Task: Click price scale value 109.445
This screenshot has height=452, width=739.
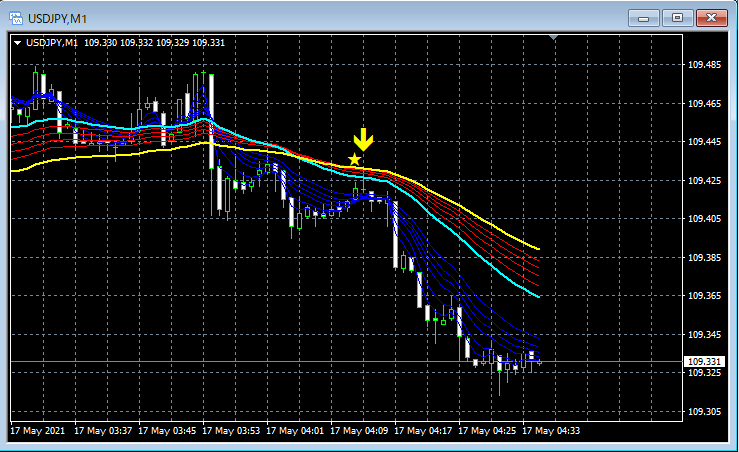Action: coord(704,141)
